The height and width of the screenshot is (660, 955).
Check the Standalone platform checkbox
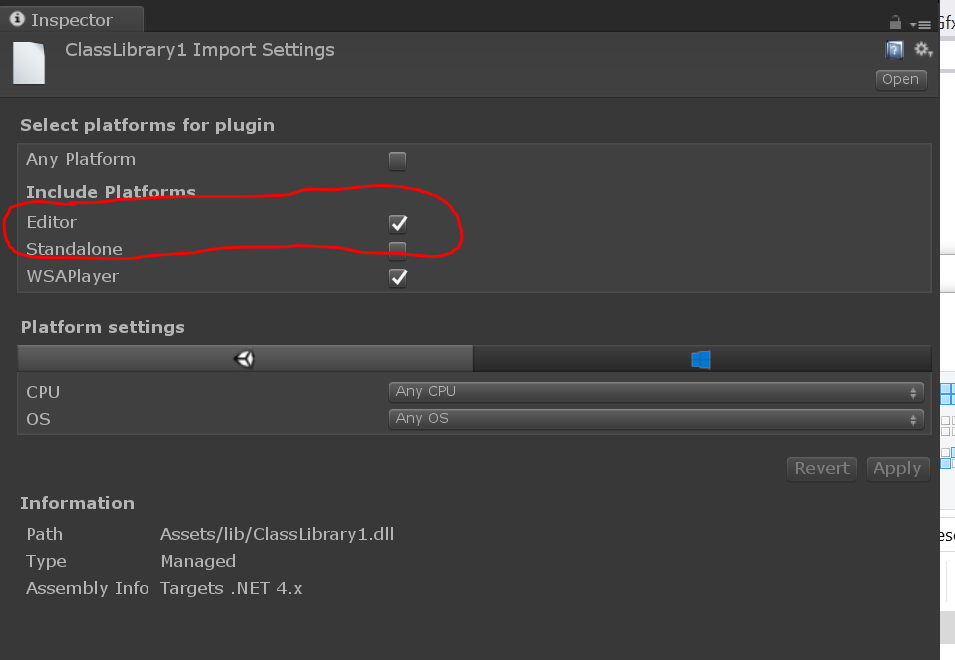398,250
